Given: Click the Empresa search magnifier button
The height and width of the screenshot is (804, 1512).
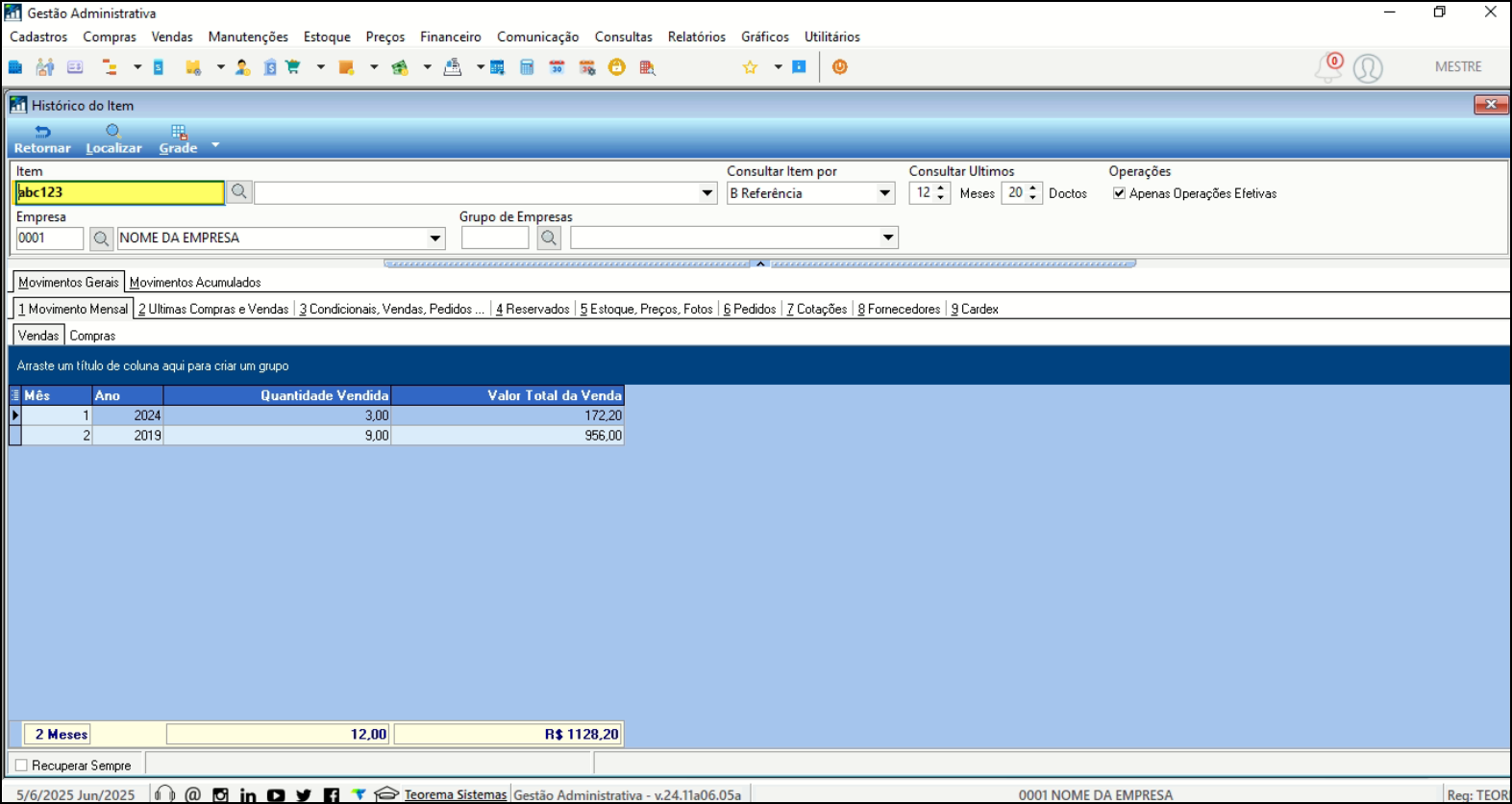Looking at the screenshot, I should (101, 238).
